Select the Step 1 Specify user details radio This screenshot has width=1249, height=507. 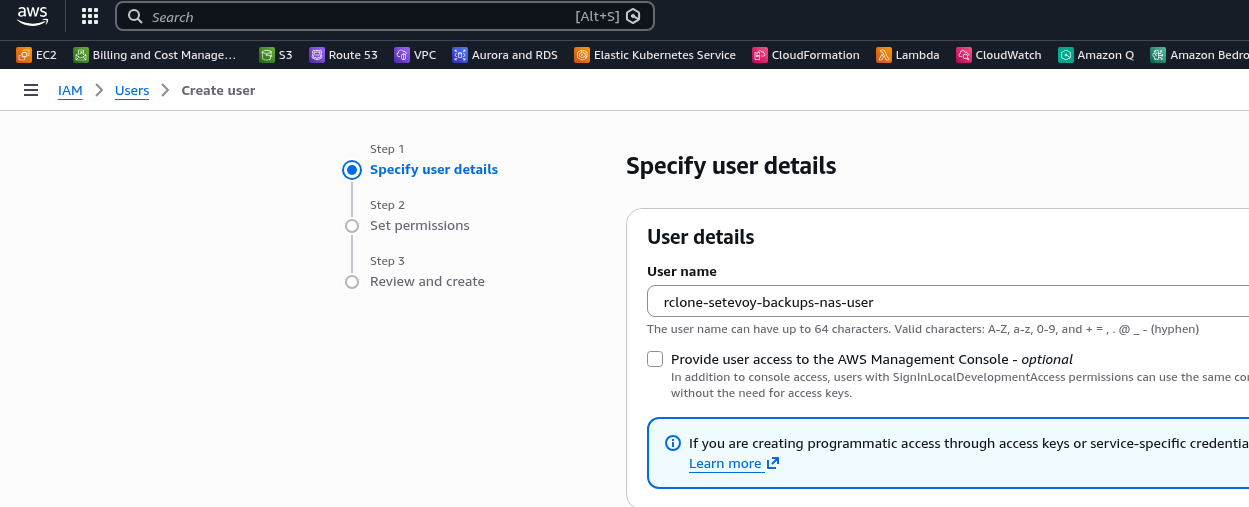(352, 170)
